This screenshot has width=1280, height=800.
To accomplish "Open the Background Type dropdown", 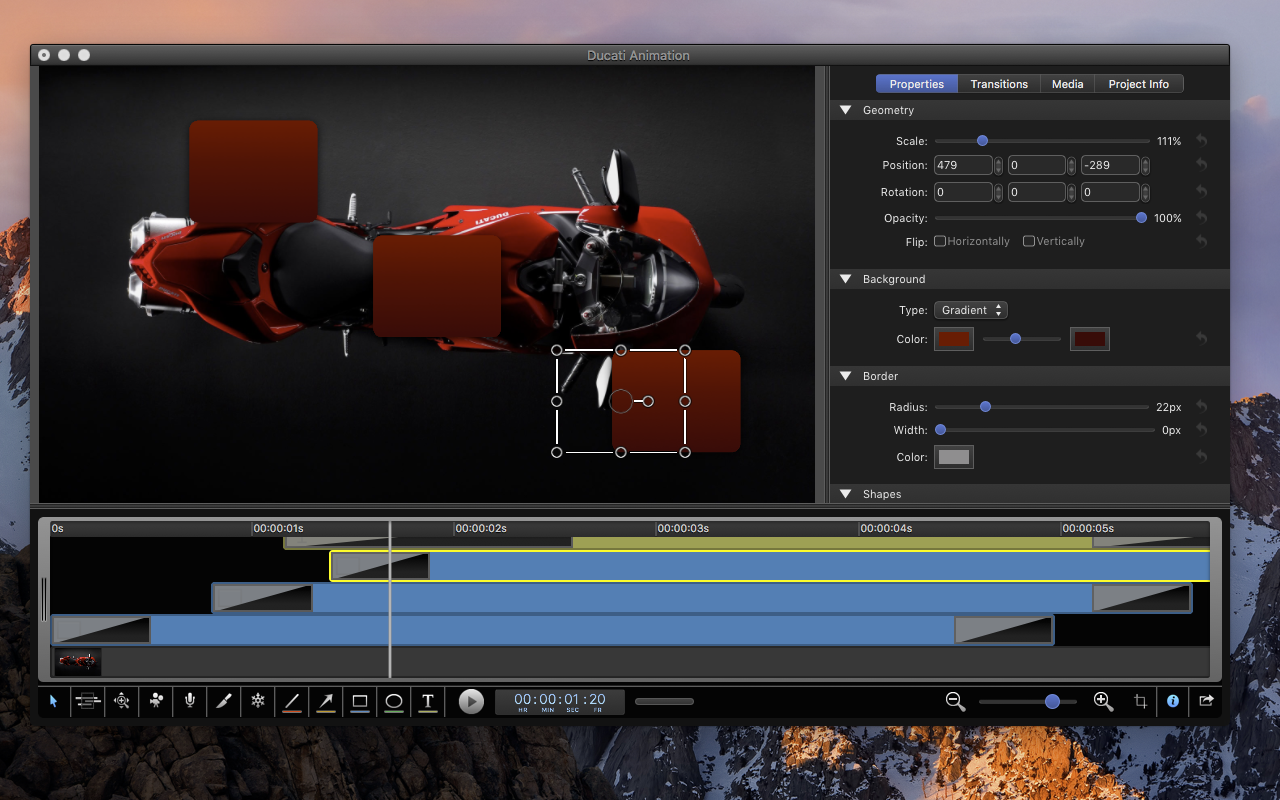I will point(970,310).
